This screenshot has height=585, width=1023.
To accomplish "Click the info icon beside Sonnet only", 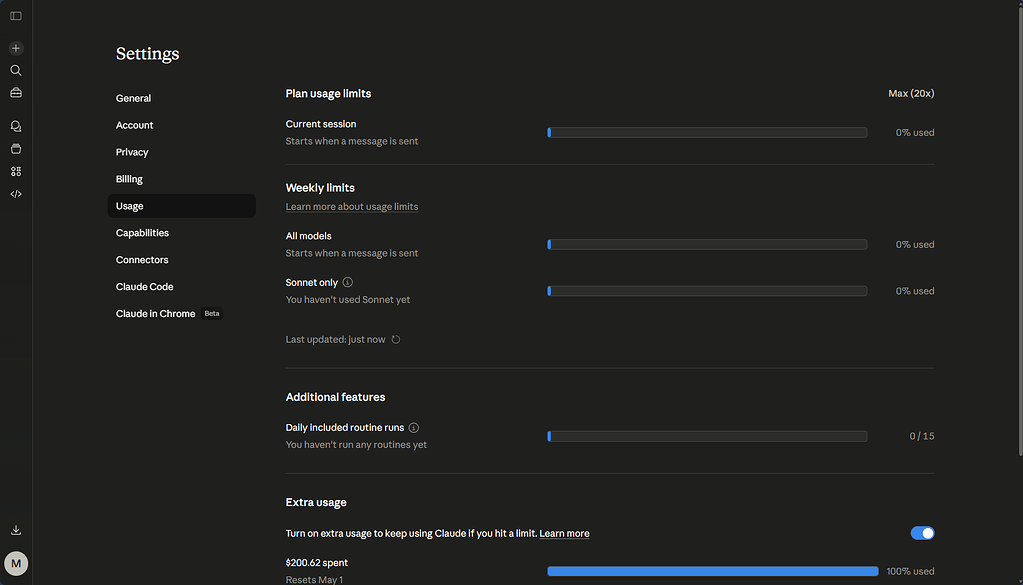I will tap(348, 282).
